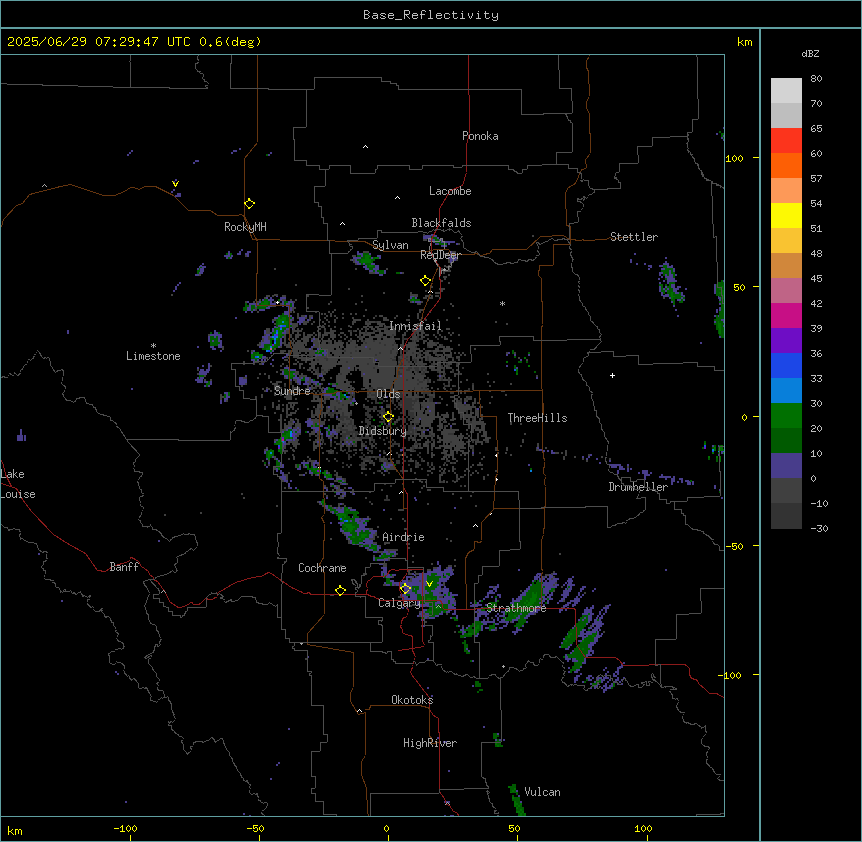The image size is (862, 842).
Task: Click the Base_Reflectivity title text
Action: tap(431, 15)
